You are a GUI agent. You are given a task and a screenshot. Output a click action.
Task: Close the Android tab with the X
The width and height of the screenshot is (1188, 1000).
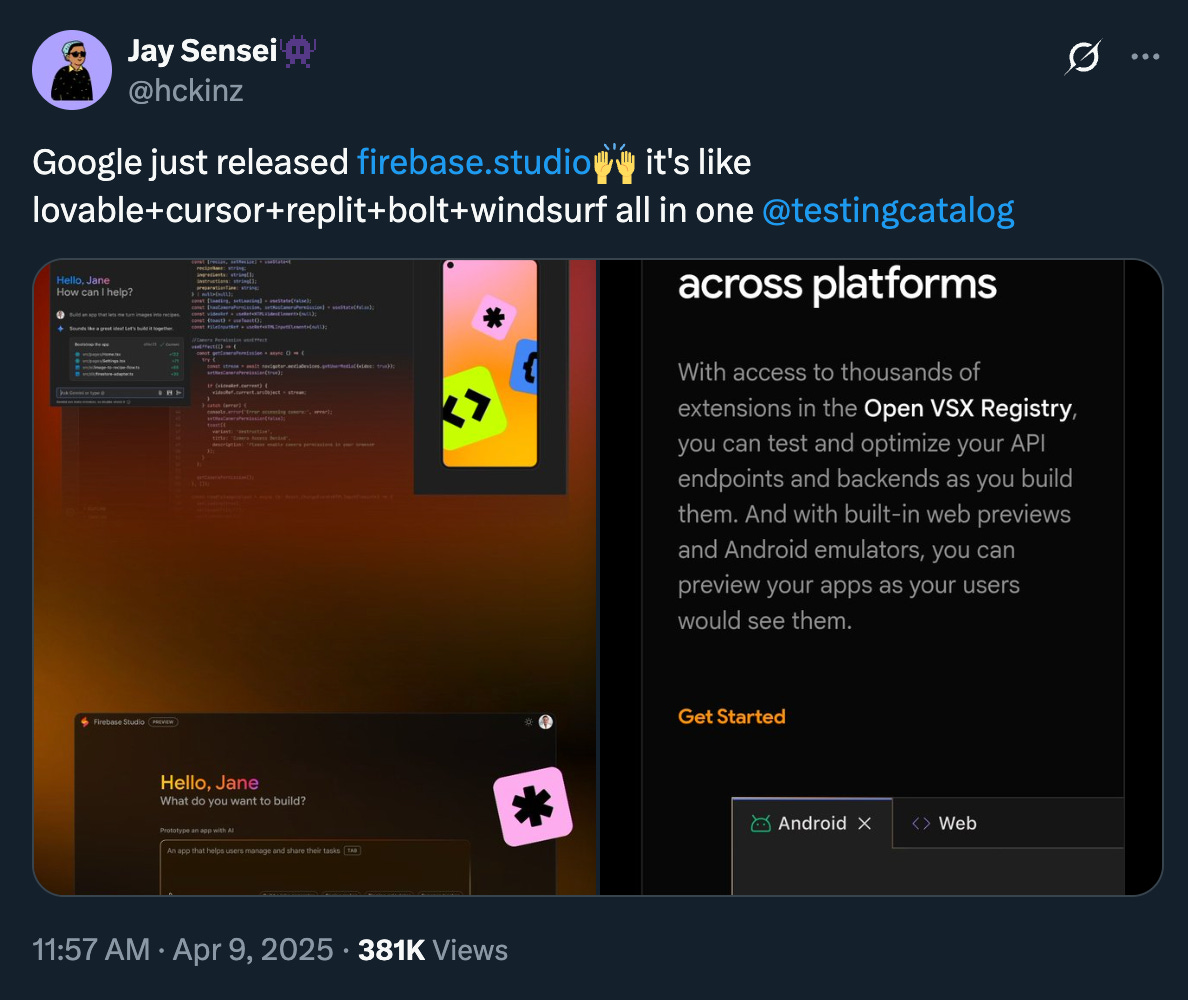pos(864,823)
